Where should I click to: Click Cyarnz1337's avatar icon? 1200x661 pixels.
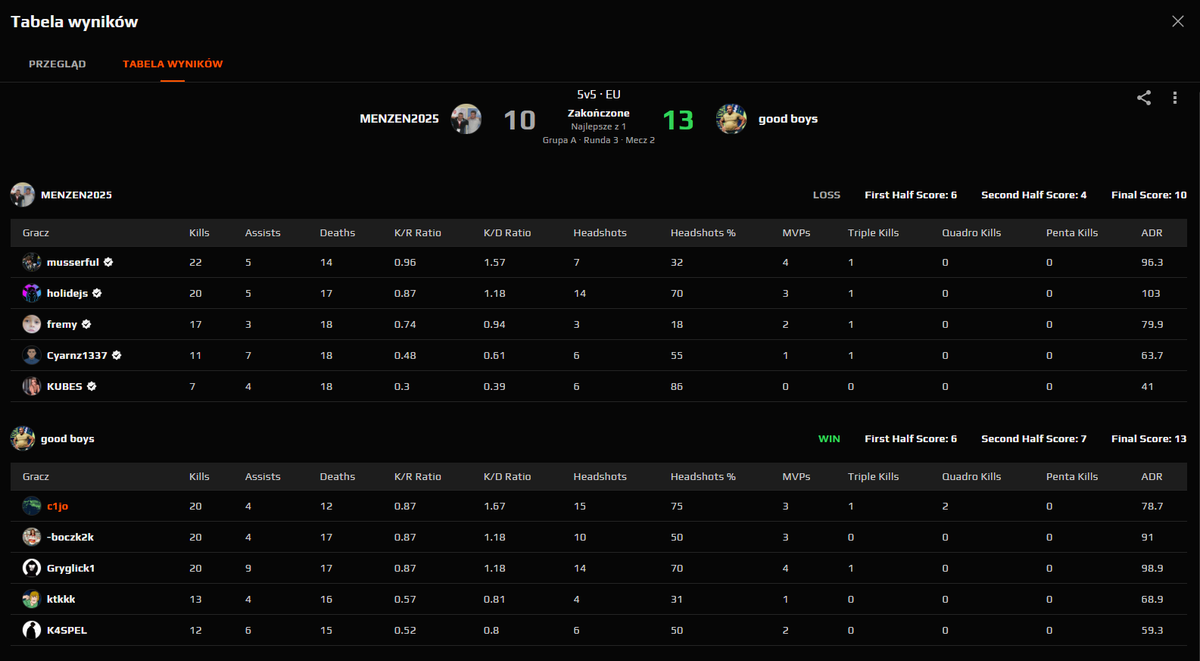point(32,355)
